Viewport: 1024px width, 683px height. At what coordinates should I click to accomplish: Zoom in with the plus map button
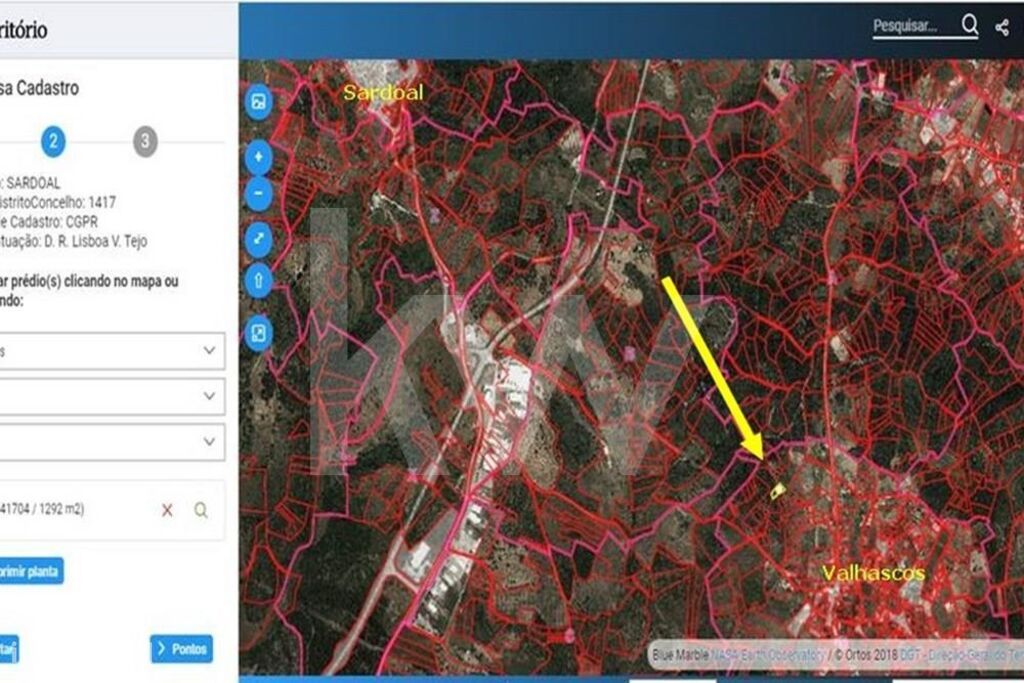coord(259,157)
